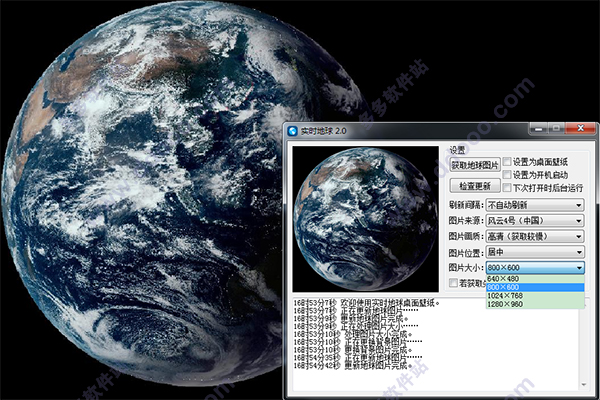This screenshot has width=600, height=400.
Task: Click the 检查更新 button
Action: 475,186
